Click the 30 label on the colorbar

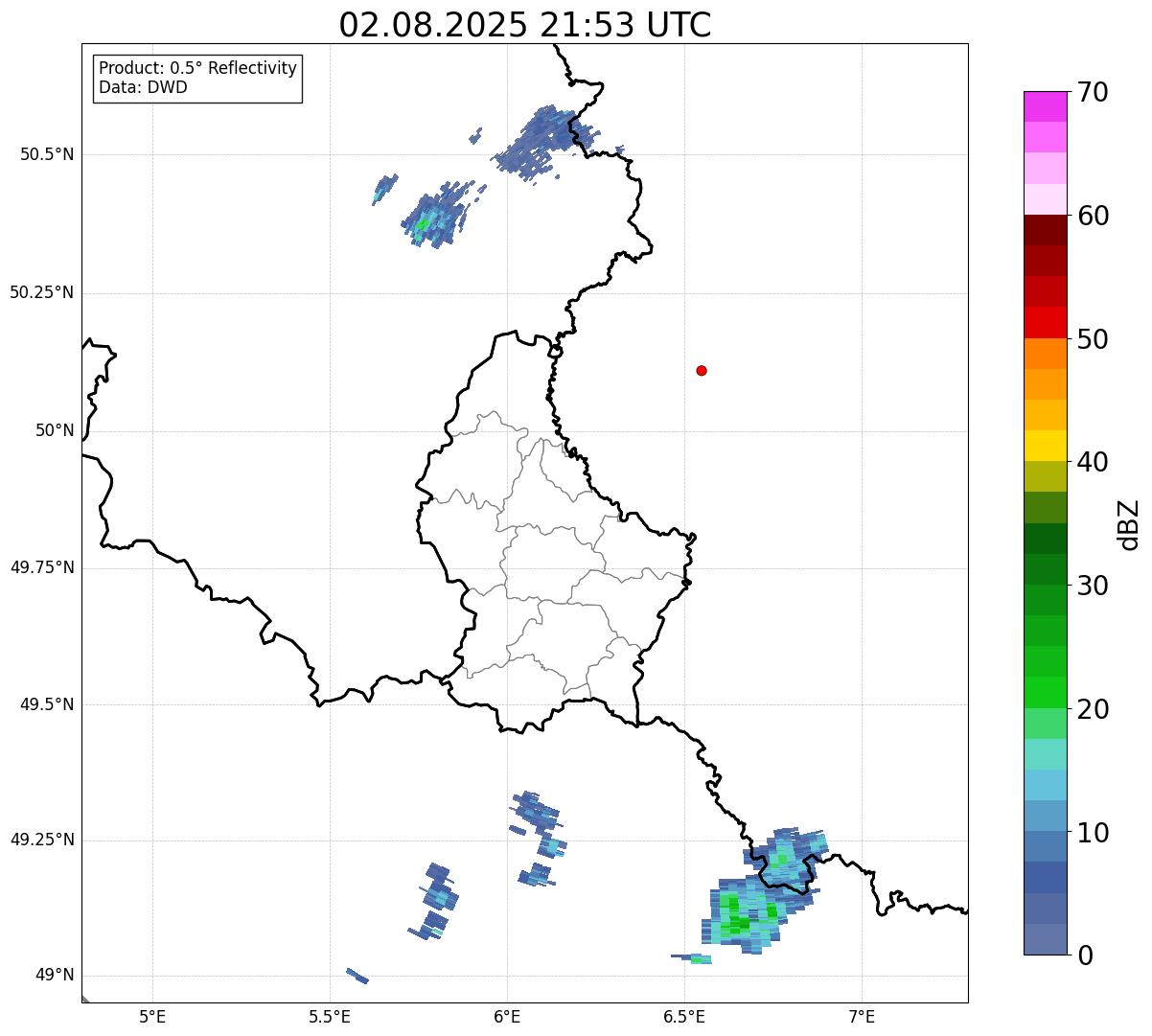pos(1093,586)
